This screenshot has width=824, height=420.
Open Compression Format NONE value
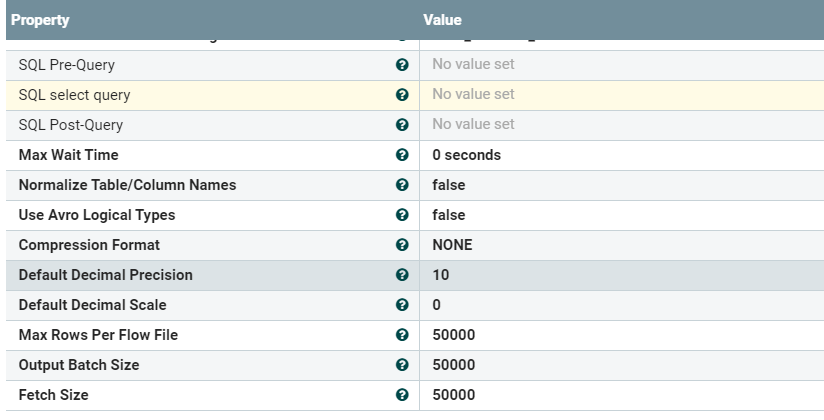coord(452,245)
